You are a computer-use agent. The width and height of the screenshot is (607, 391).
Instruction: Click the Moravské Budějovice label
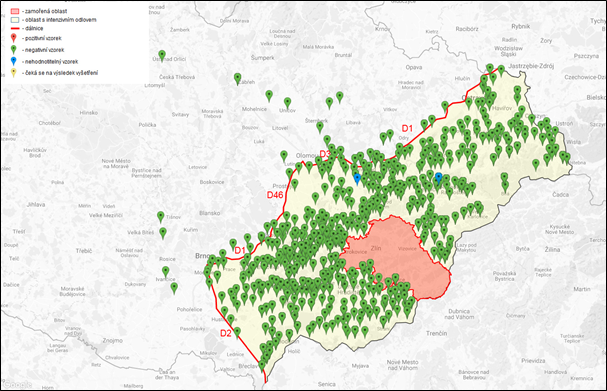[72, 291]
